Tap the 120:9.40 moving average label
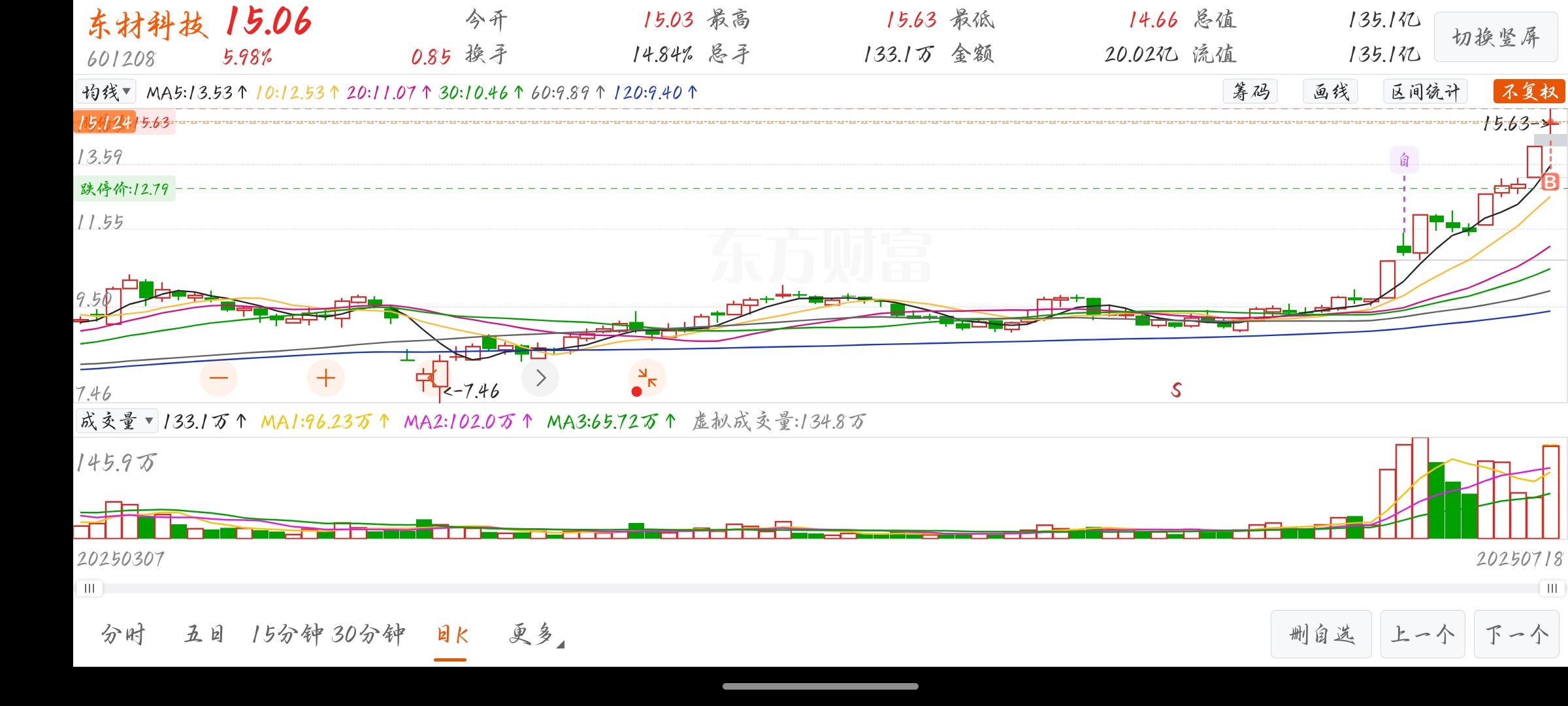This screenshot has height=706, width=1568. point(655,92)
